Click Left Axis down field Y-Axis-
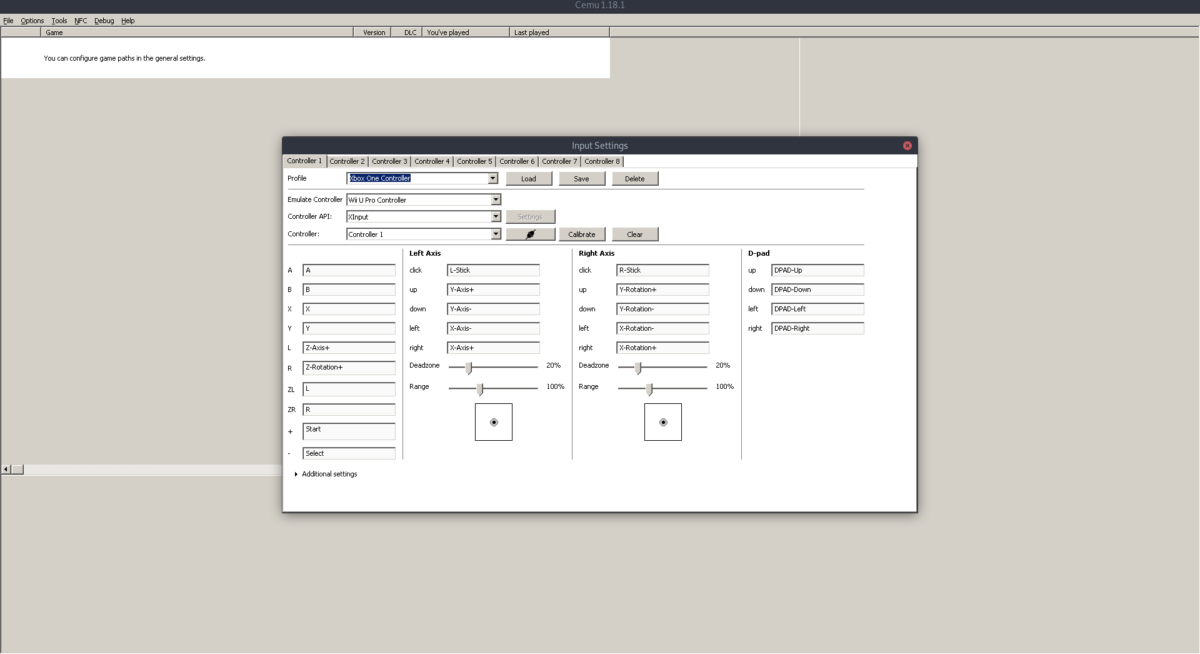Image resolution: width=1200 pixels, height=654 pixels. click(x=493, y=309)
